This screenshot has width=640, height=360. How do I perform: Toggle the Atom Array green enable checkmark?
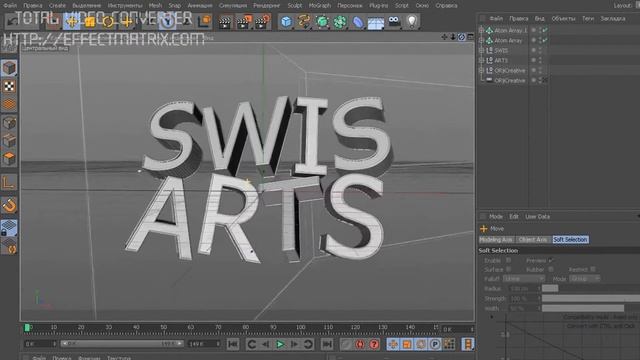coord(545,40)
